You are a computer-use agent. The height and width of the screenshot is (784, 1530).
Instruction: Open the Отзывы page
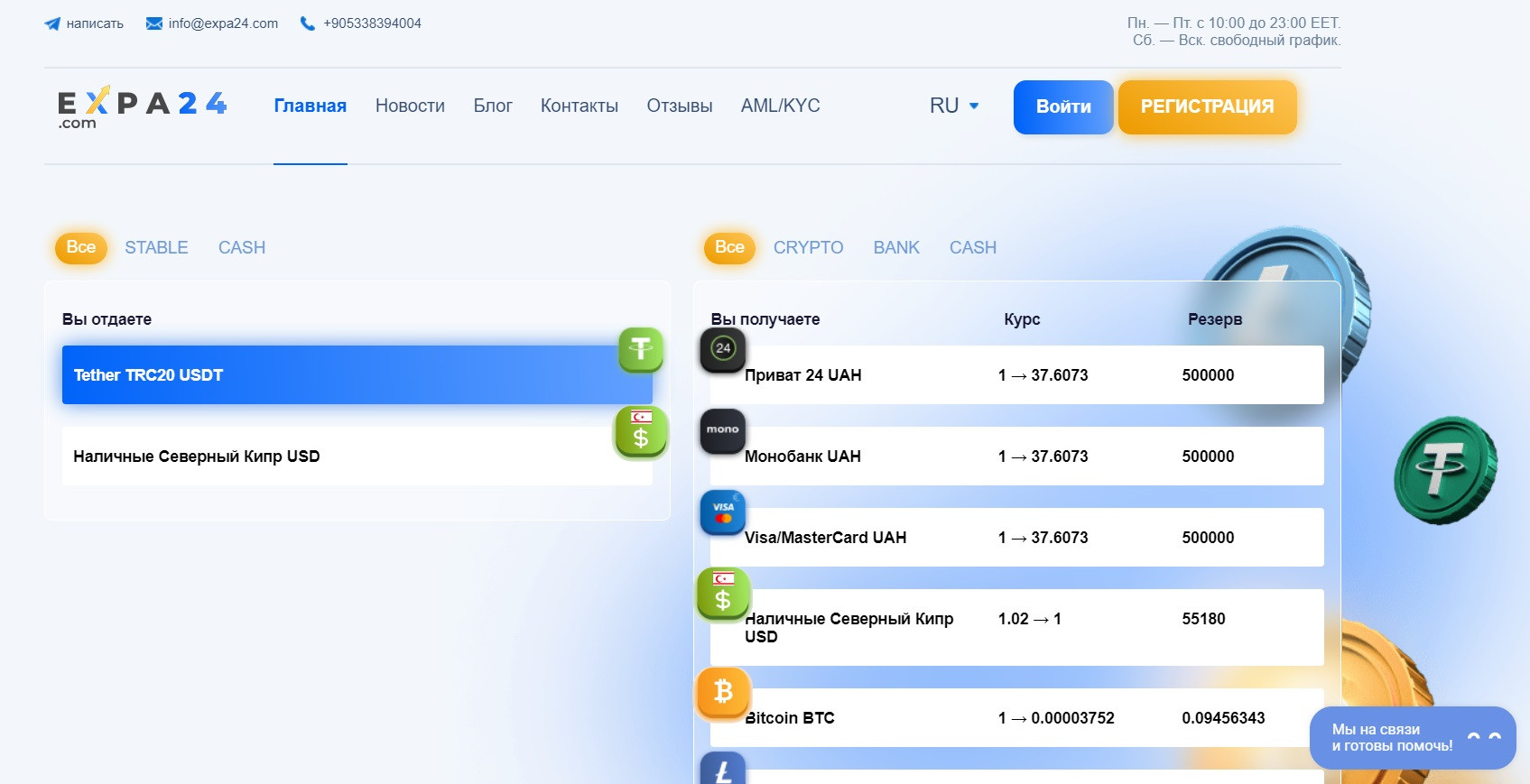[x=680, y=106]
